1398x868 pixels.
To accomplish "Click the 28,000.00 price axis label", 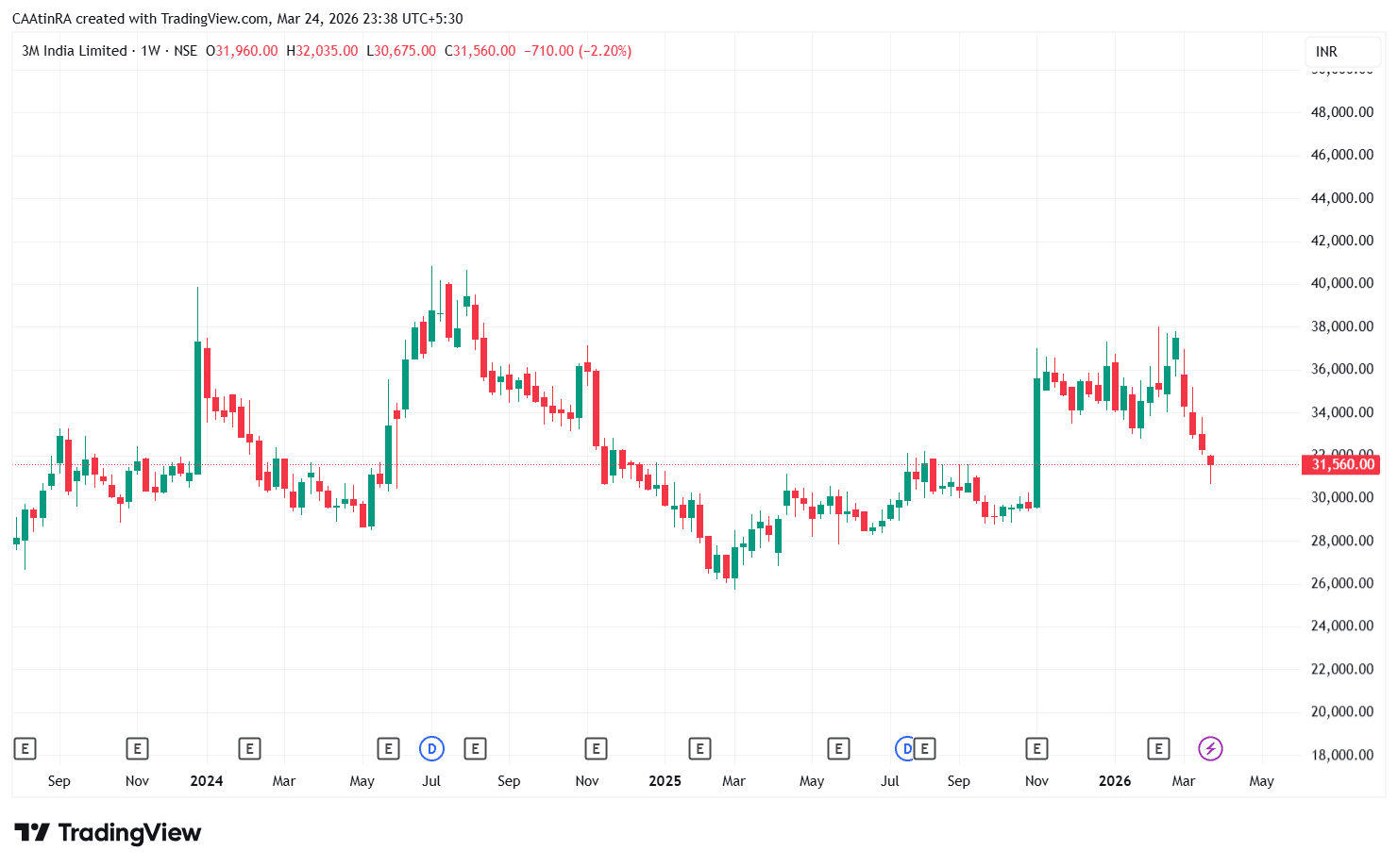I will [x=1342, y=541].
